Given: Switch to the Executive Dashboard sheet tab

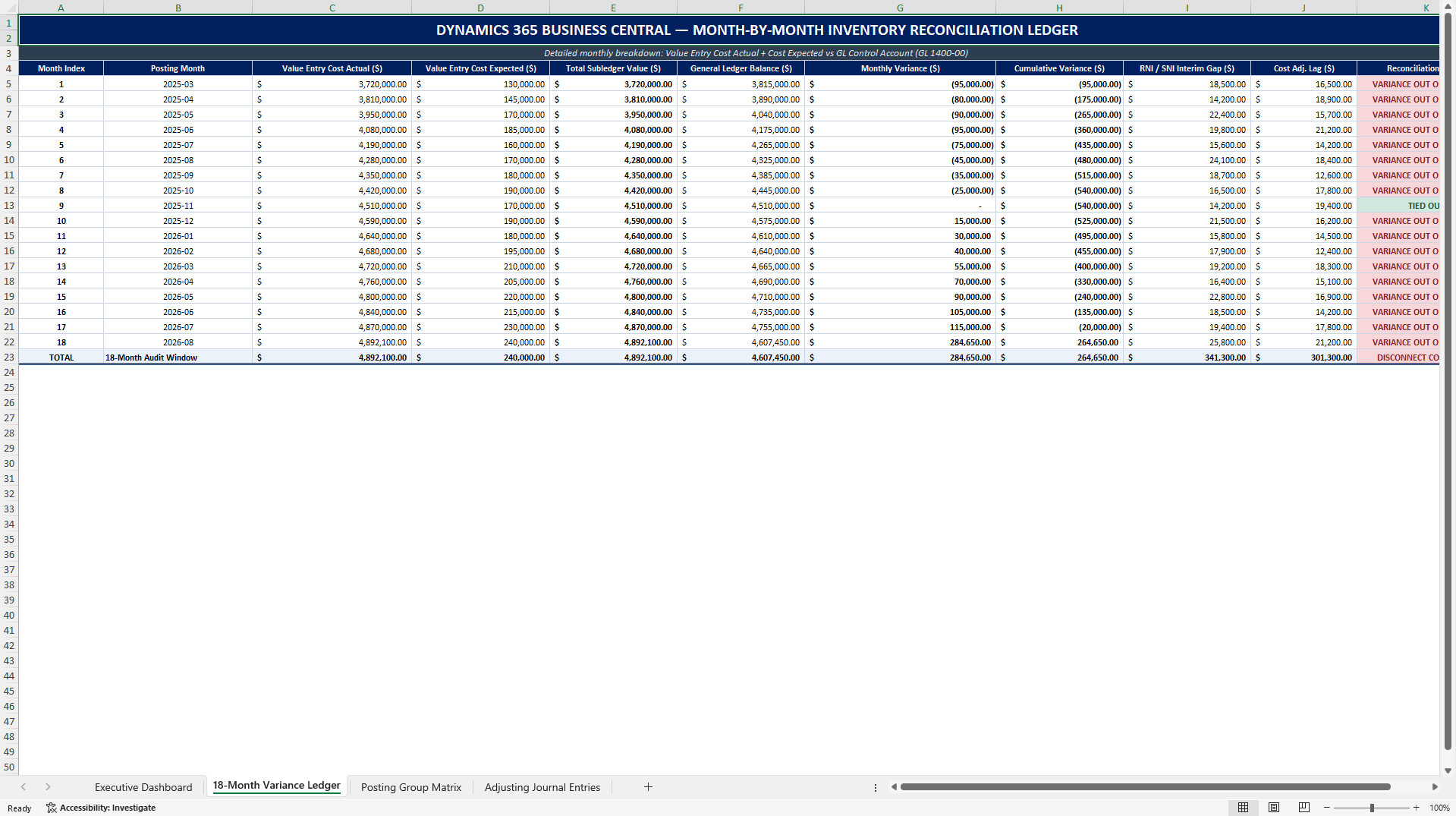Looking at the screenshot, I should (143, 787).
